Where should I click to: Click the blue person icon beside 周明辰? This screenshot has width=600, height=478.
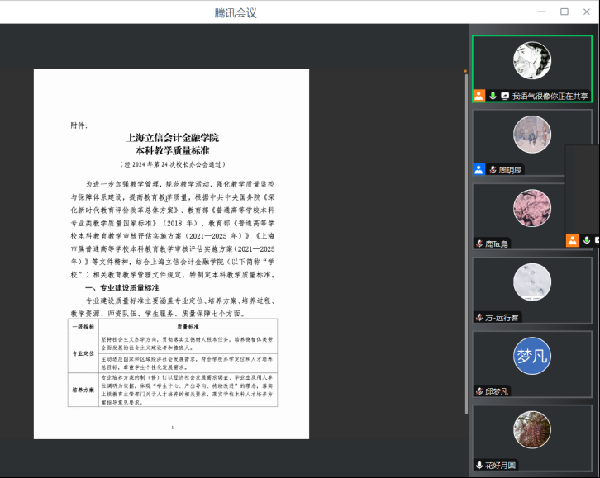(480, 169)
